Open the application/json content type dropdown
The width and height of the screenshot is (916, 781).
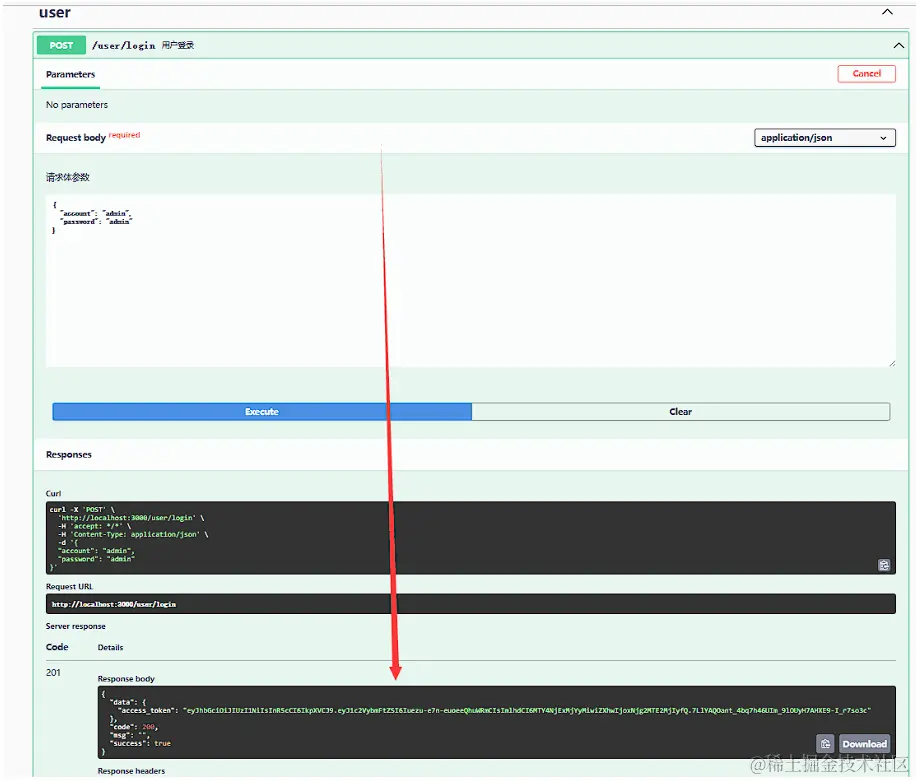point(824,138)
